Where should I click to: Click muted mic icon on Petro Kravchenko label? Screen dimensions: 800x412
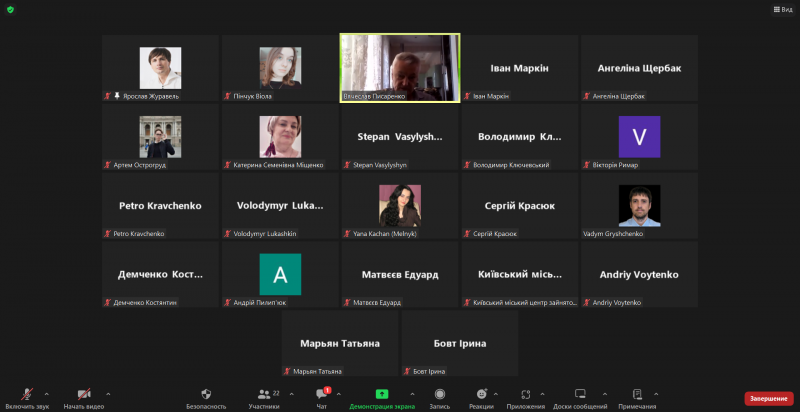tap(108, 234)
